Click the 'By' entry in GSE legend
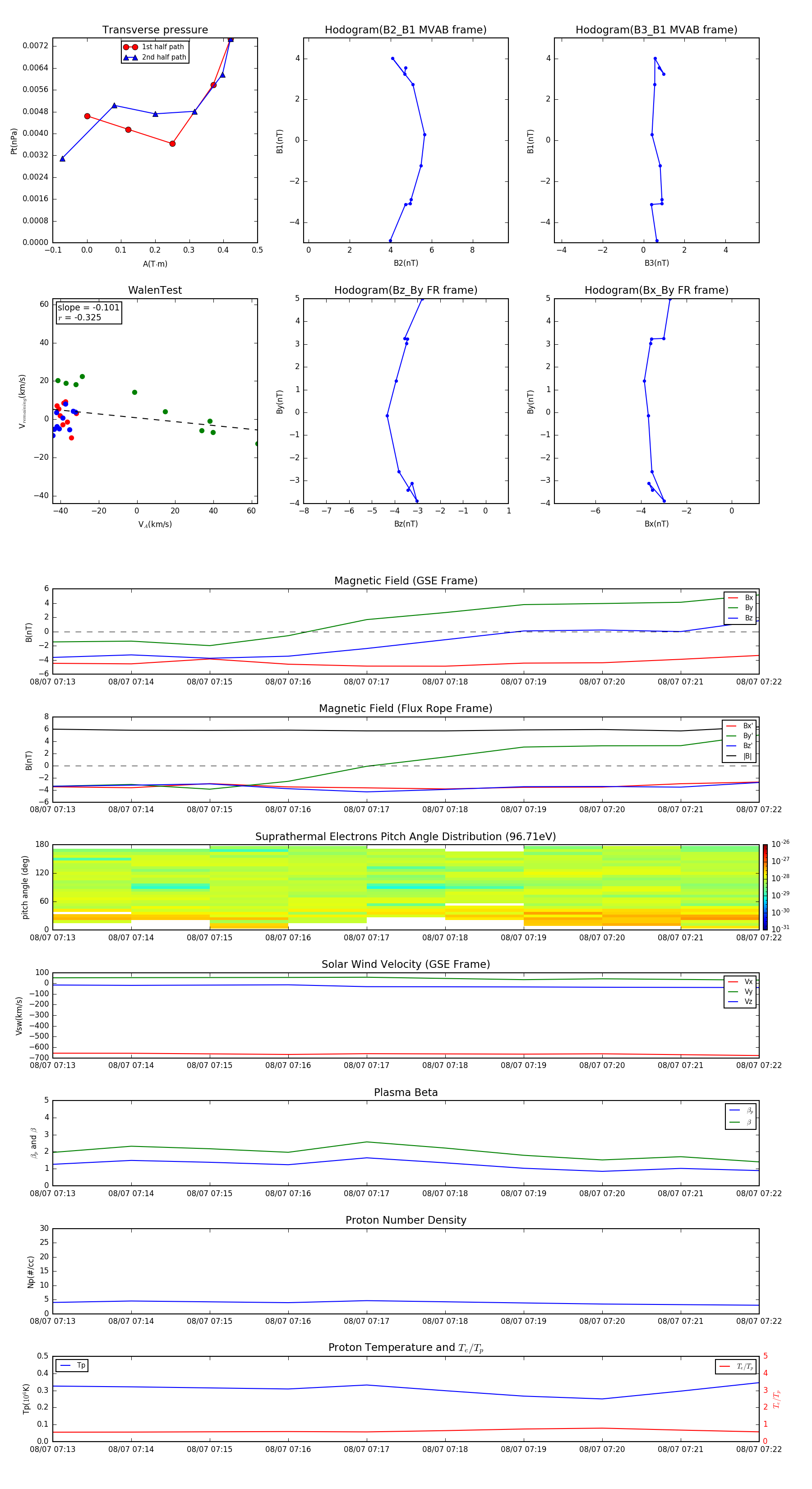 pos(740,607)
